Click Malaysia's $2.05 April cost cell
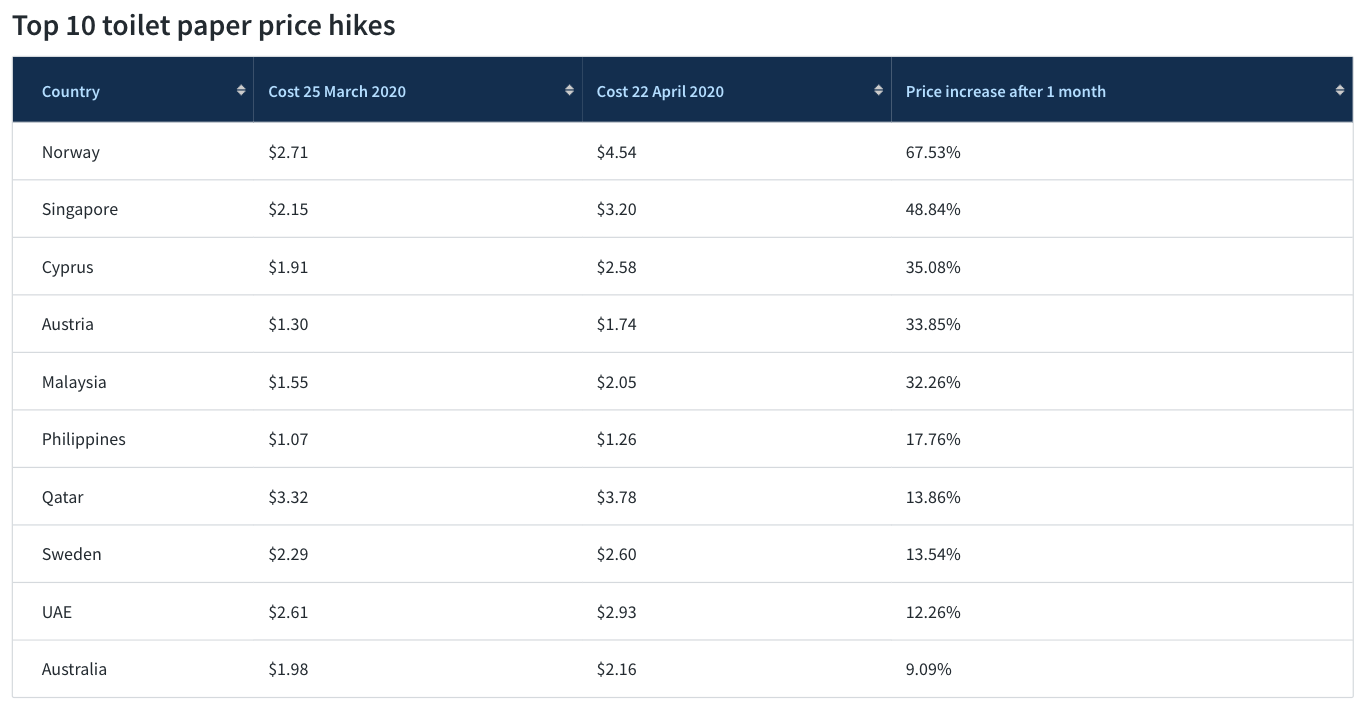1367x708 pixels. (616, 382)
